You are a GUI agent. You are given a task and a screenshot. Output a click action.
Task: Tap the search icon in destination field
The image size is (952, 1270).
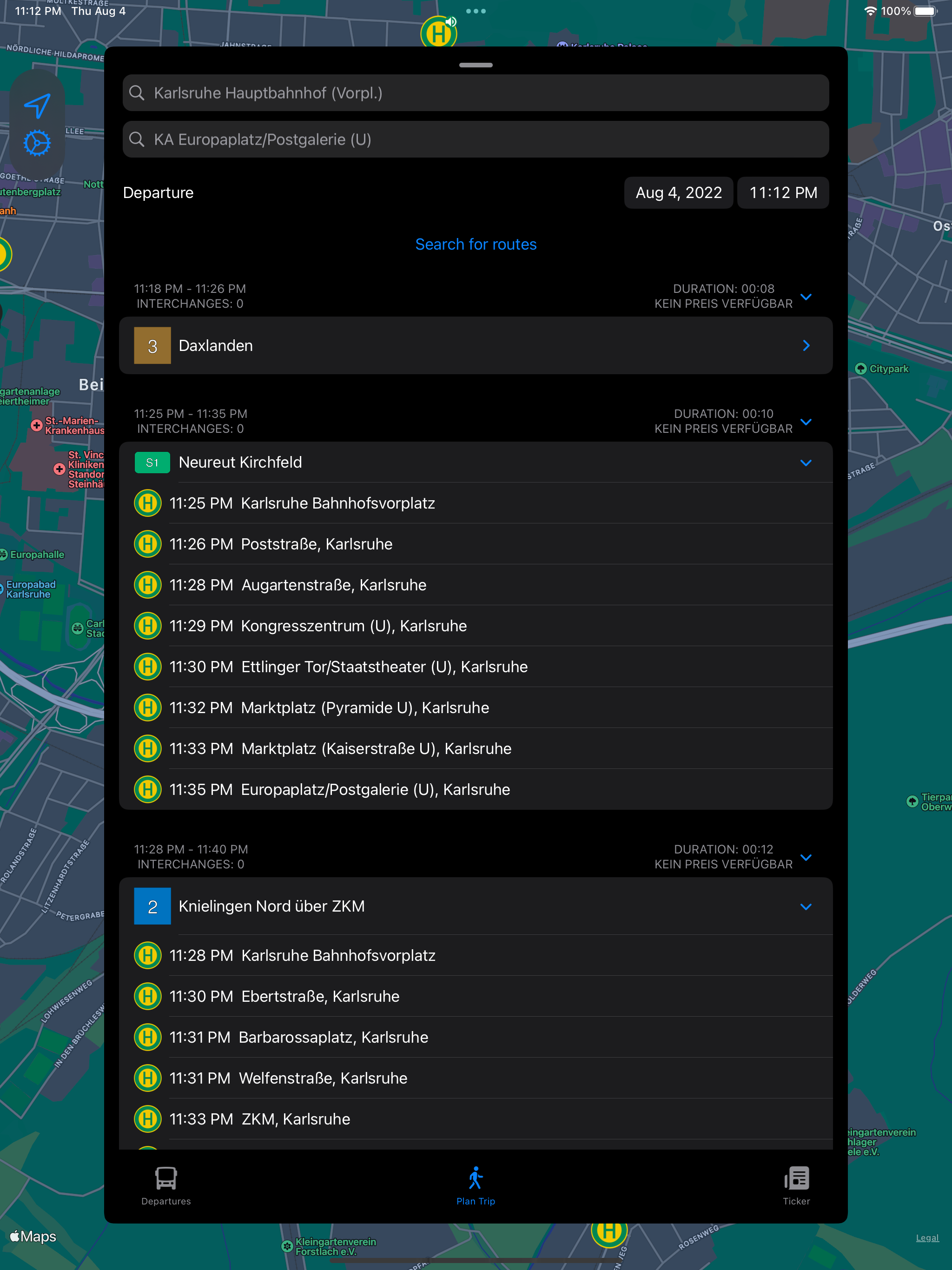pyautogui.click(x=137, y=139)
